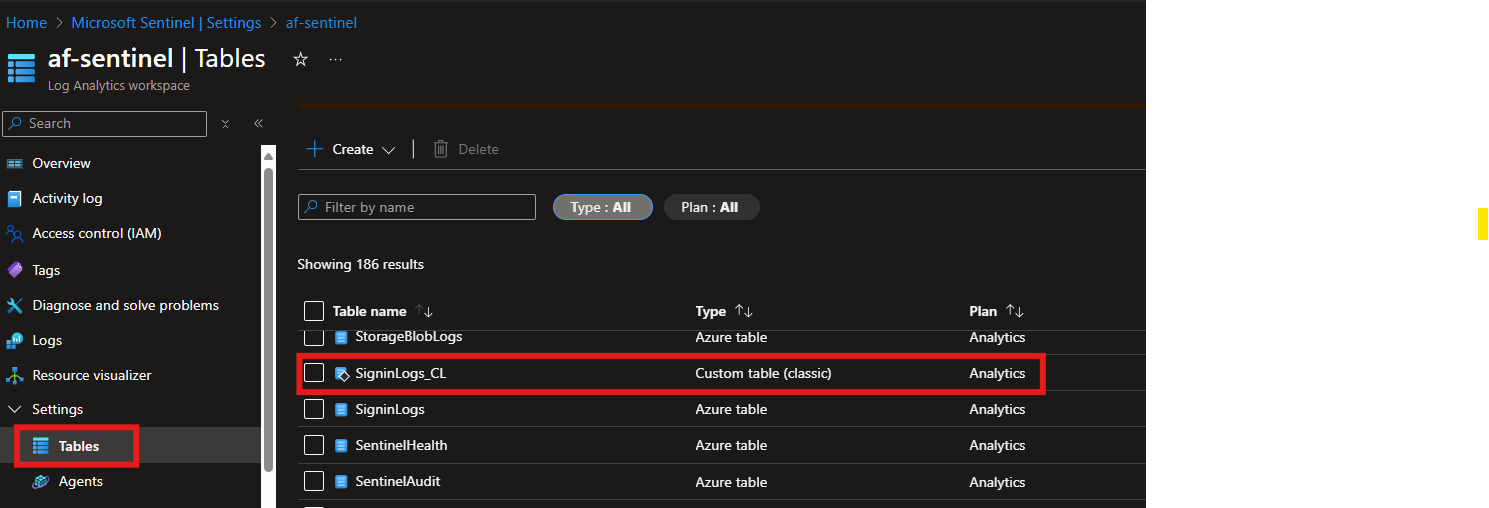Check the SentinelHealth row checkbox
The width and height of the screenshot is (1489, 508).
coord(314,445)
